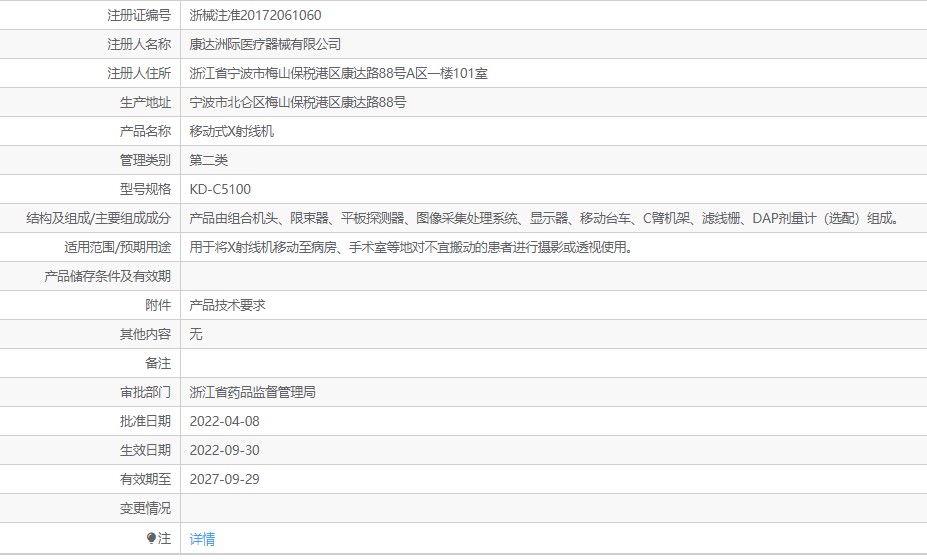Click the 管理类别 label
The image size is (927, 560).
[x=145, y=160]
